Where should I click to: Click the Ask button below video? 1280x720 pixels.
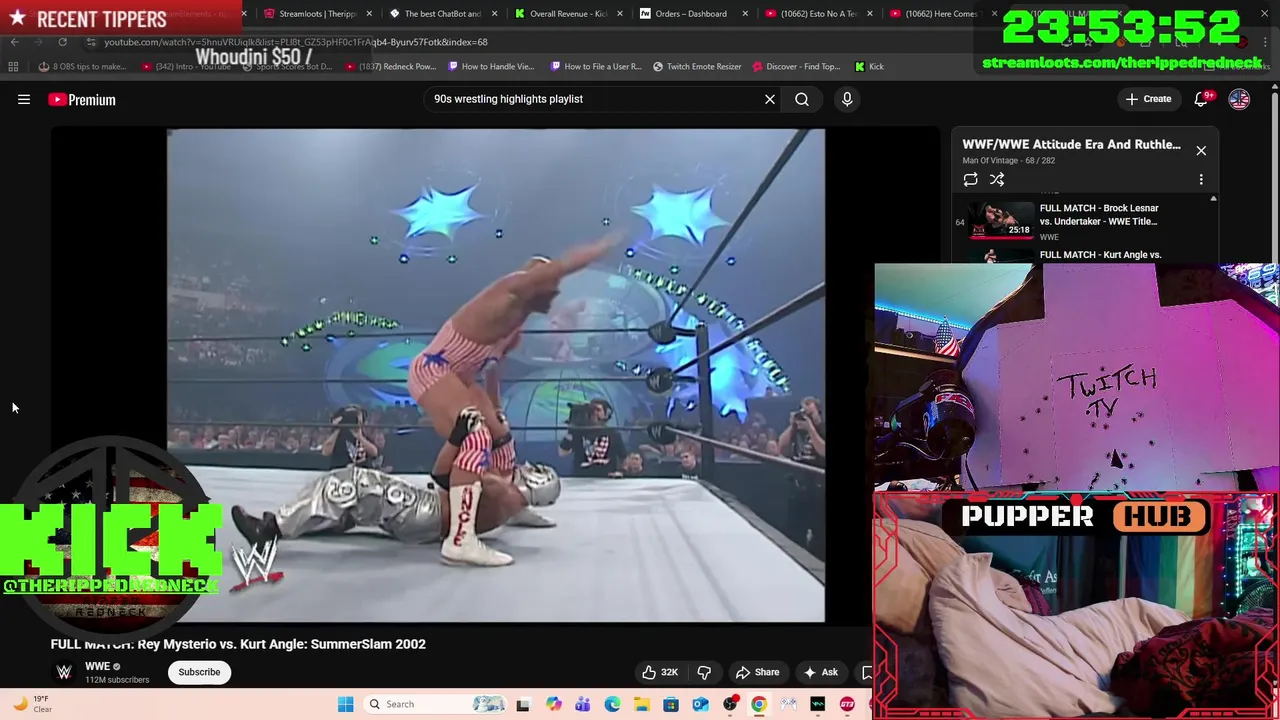point(820,672)
